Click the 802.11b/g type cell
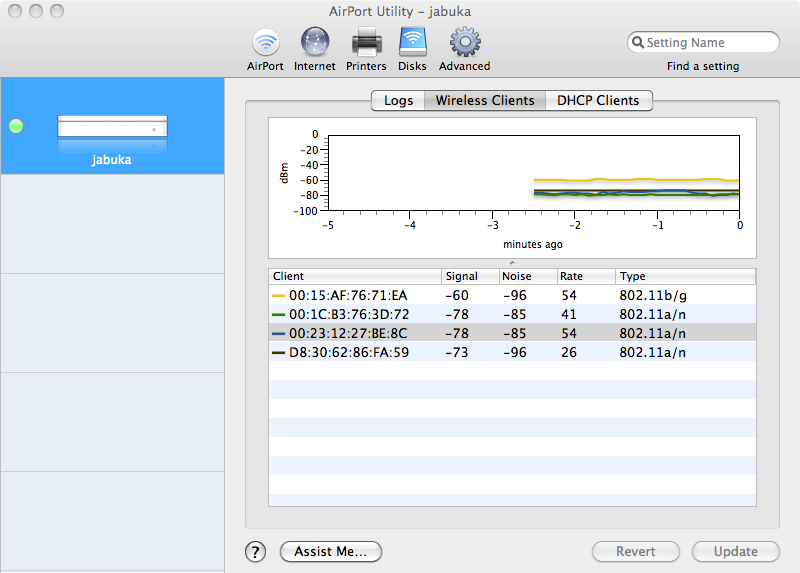Viewport: 800px width, 573px height. 653,295
